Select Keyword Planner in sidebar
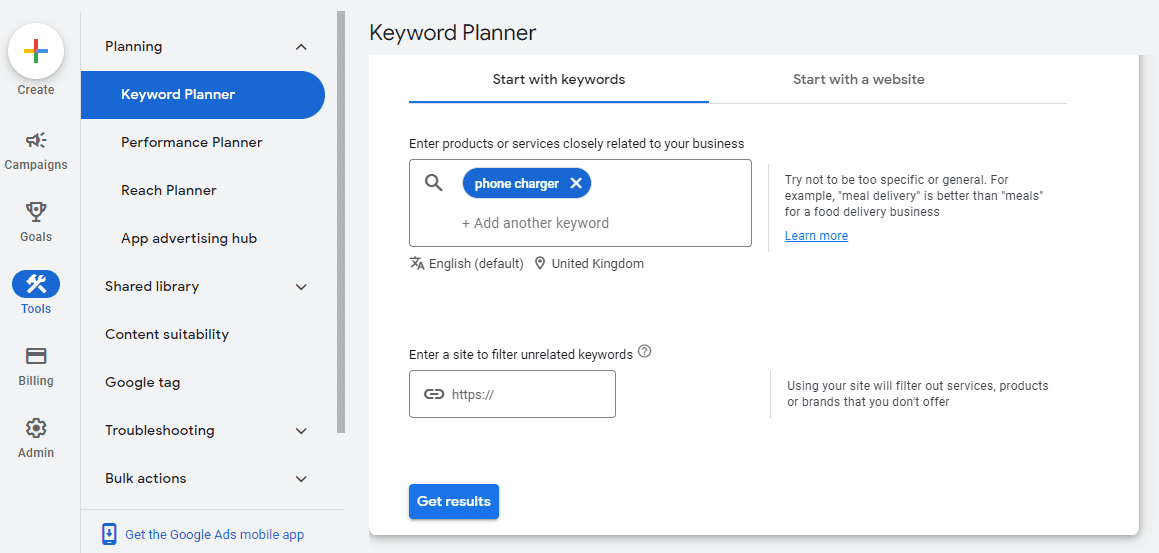Image resolution: width=1159 pixels, height=553 pixels. (x=203, y=95)
